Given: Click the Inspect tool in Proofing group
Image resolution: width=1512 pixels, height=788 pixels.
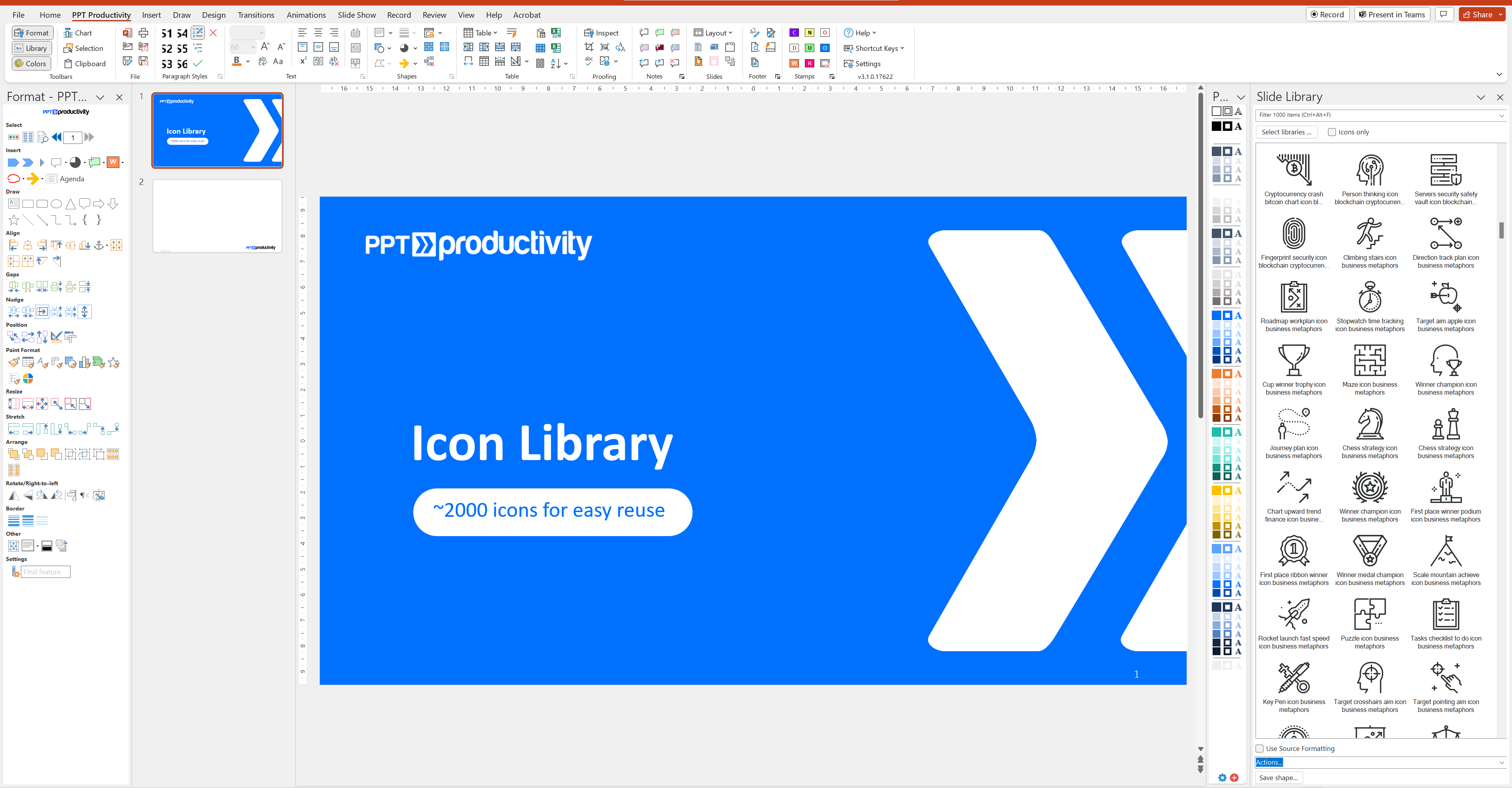Looking at the screenshot, I should tap(601, 33).
